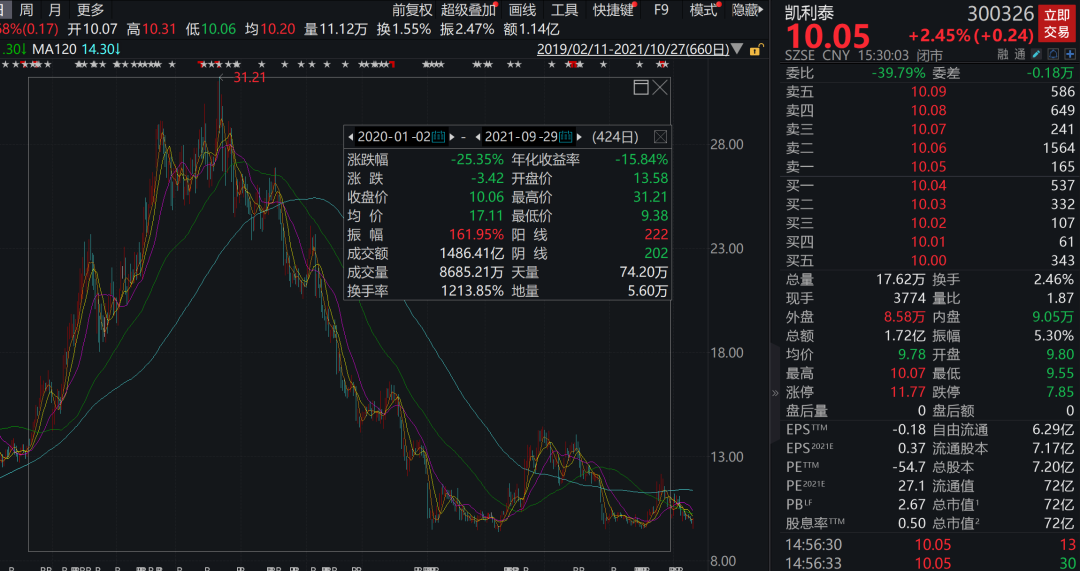Maximize the range selection box in chart
This screenshot has width=1080, height=571.
[641, 87]
